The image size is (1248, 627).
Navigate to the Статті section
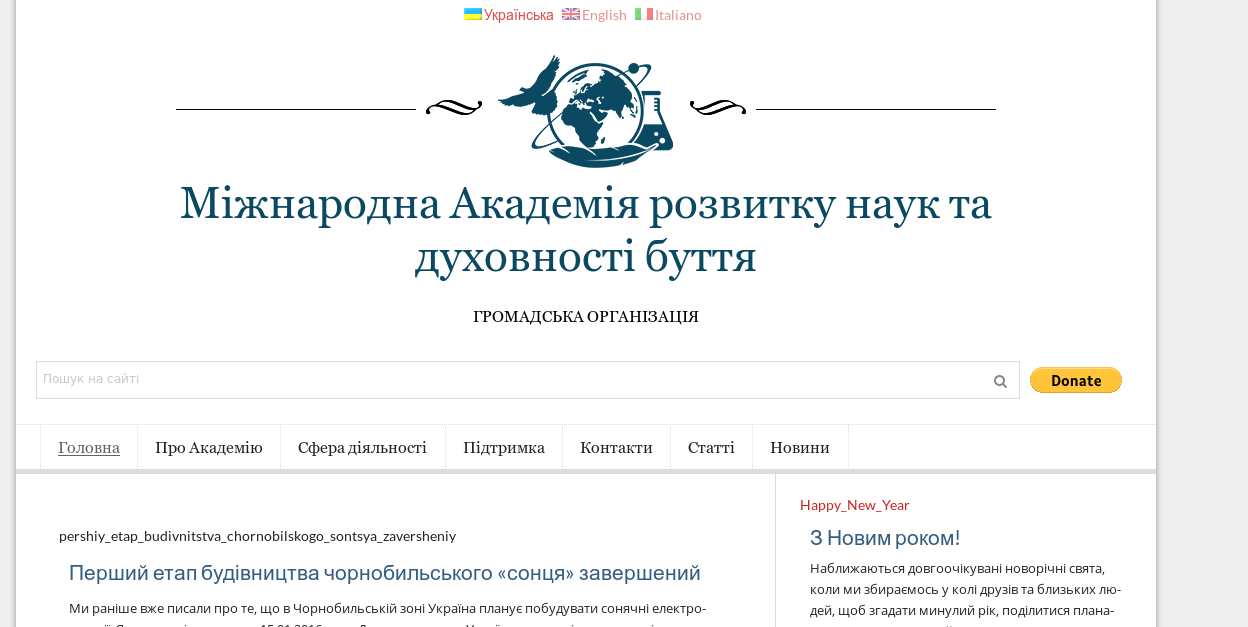711,448
